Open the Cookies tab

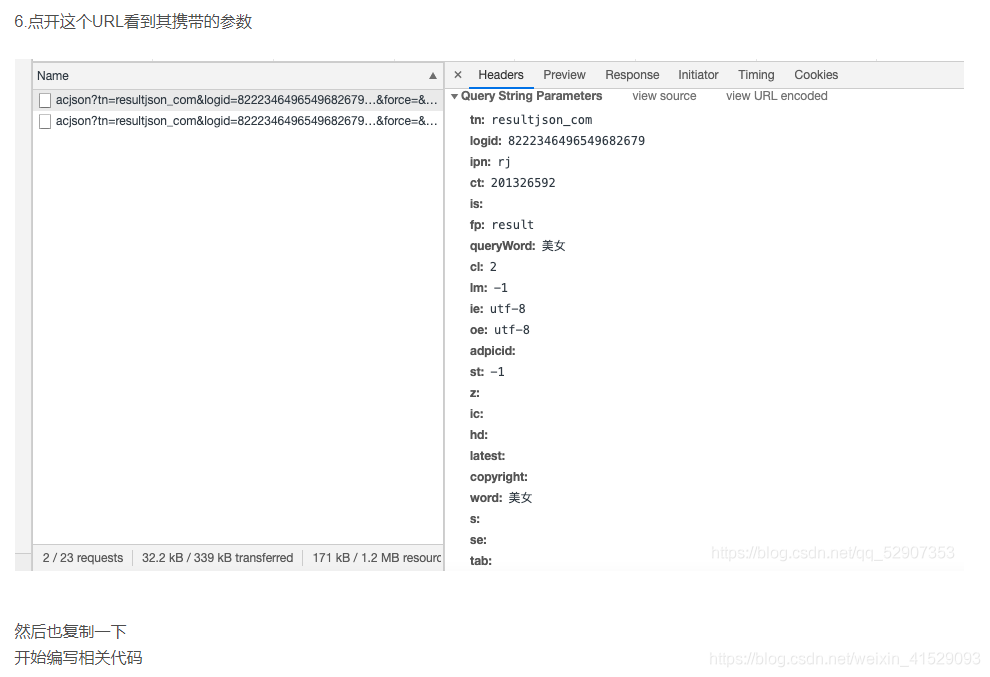coord(816,75)
